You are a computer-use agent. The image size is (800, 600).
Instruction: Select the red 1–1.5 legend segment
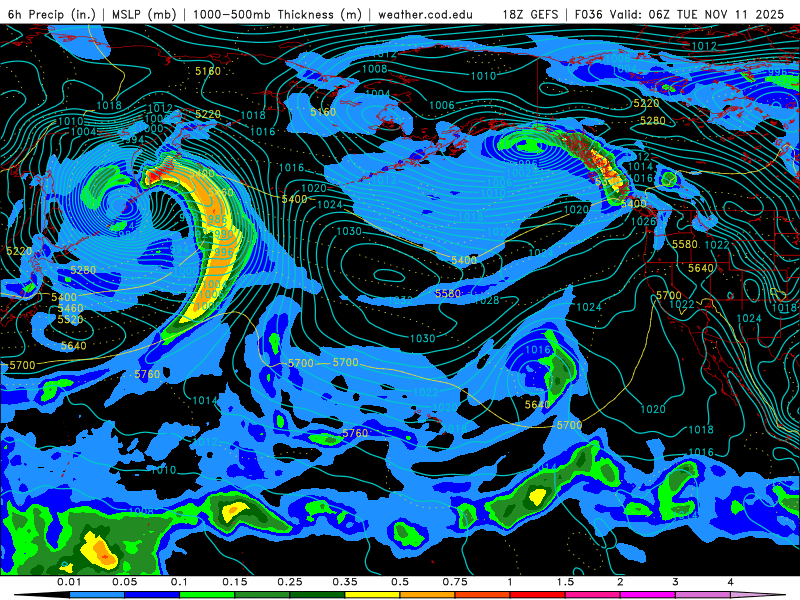tap(538, 595)
